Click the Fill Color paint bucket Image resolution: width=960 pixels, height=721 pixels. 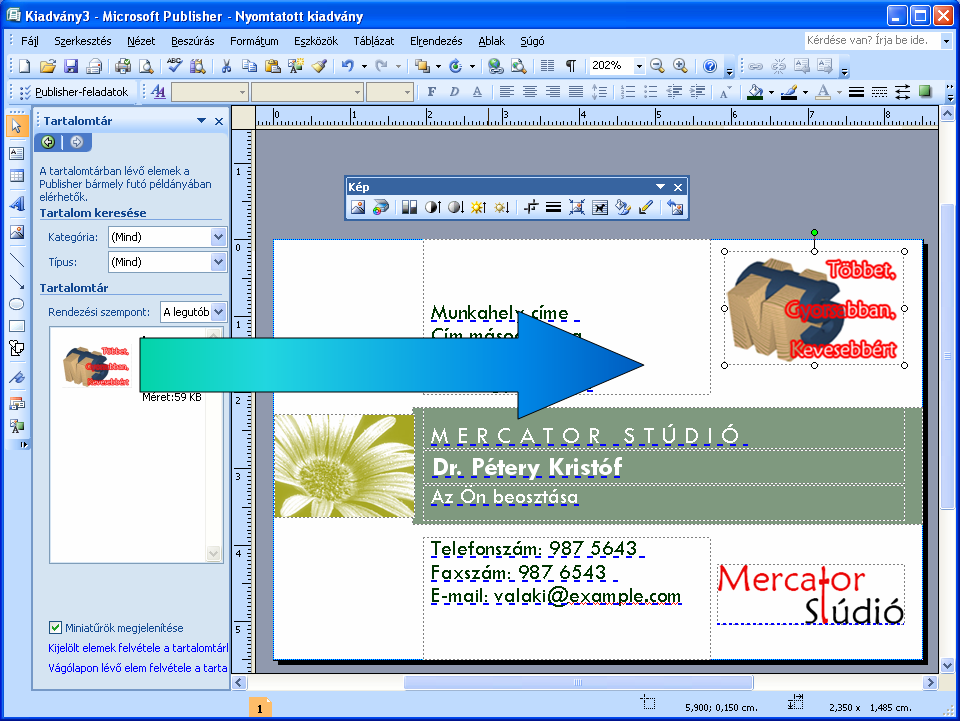(756, 92)
